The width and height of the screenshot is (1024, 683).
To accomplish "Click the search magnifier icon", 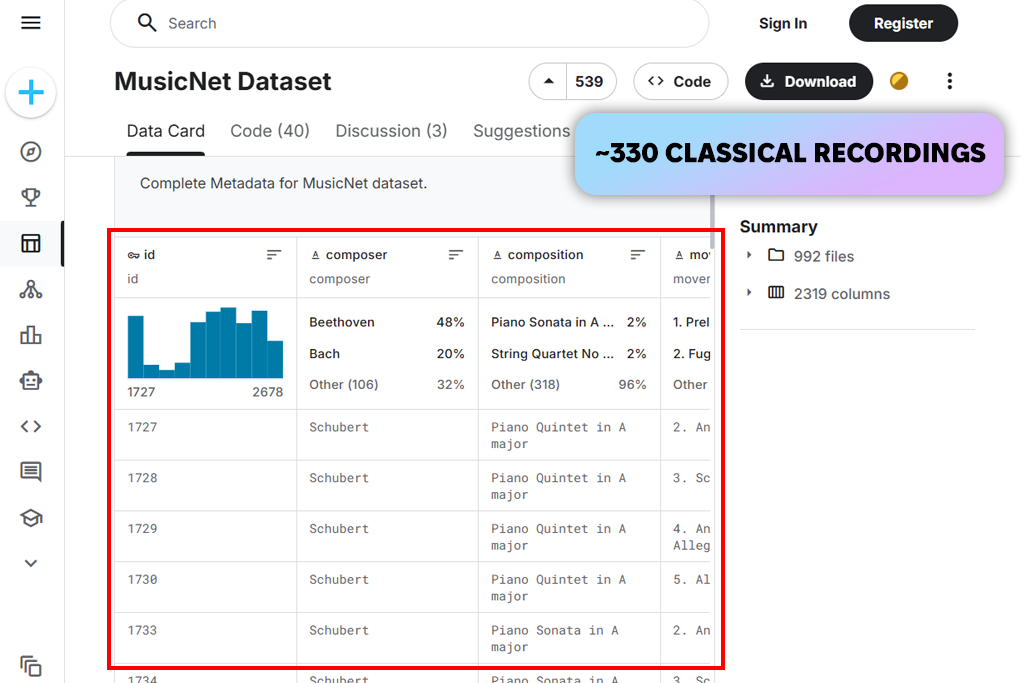I will pyautogui.click(x=147, y=23).
